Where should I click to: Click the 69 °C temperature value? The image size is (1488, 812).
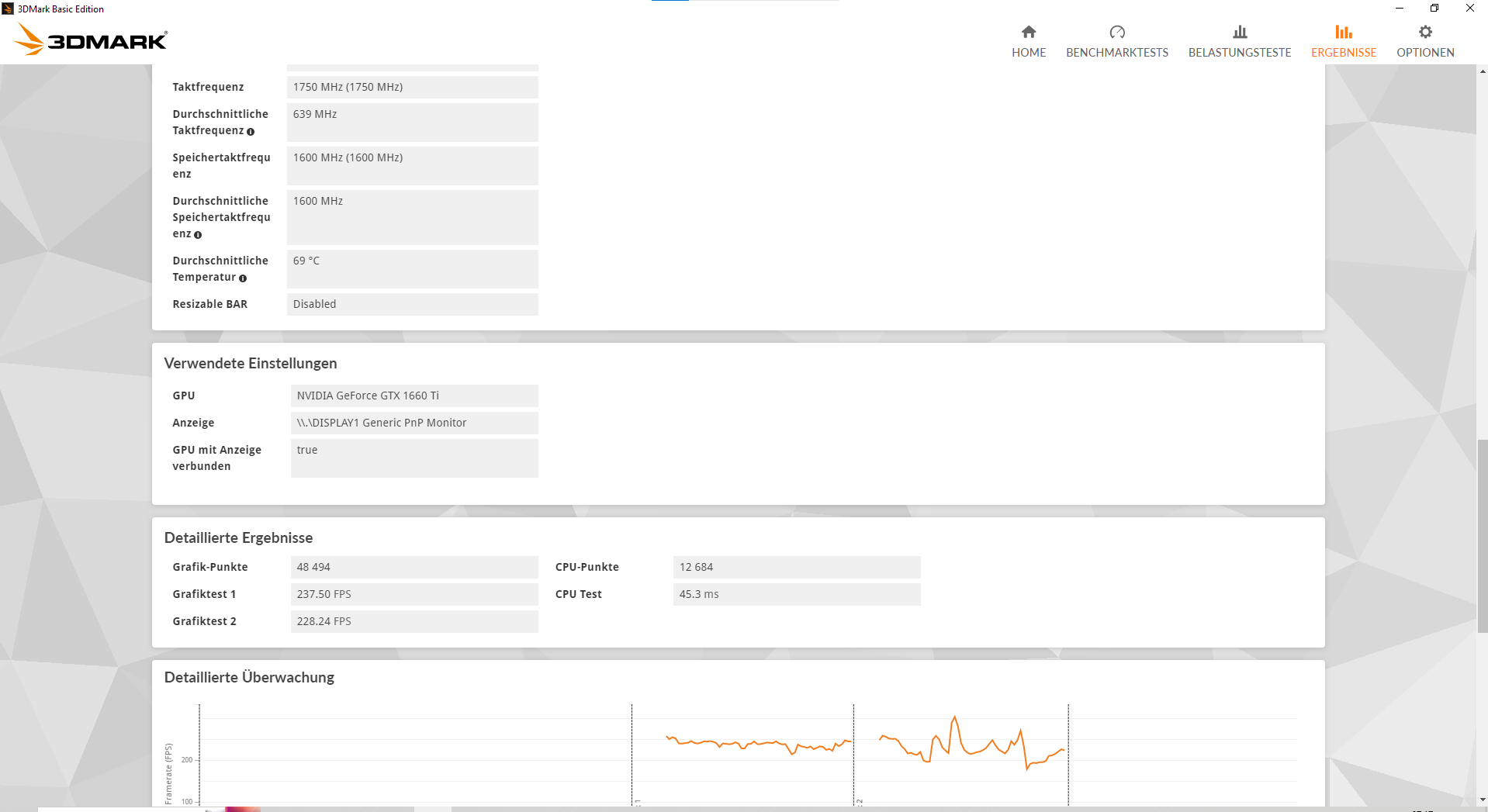pyautogui.click(x=413, y=269)
